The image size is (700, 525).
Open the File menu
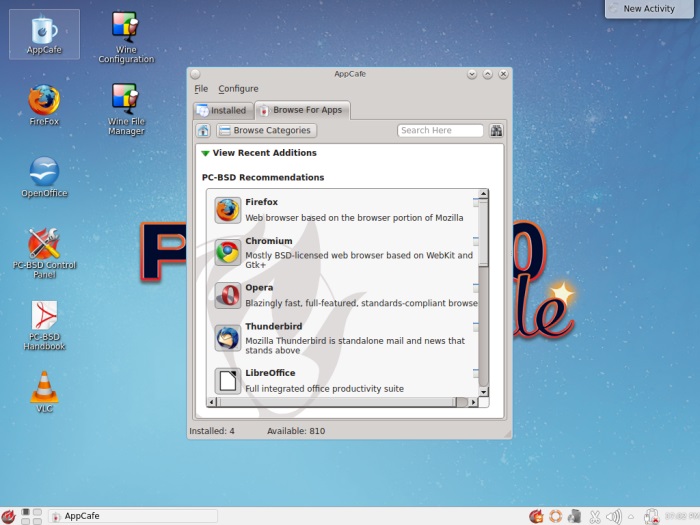coord(201,89)
